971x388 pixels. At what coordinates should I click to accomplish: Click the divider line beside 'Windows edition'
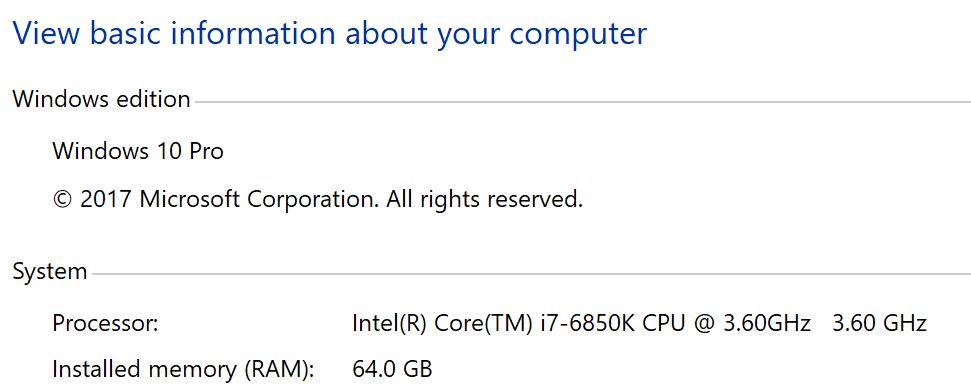(583, 101)
